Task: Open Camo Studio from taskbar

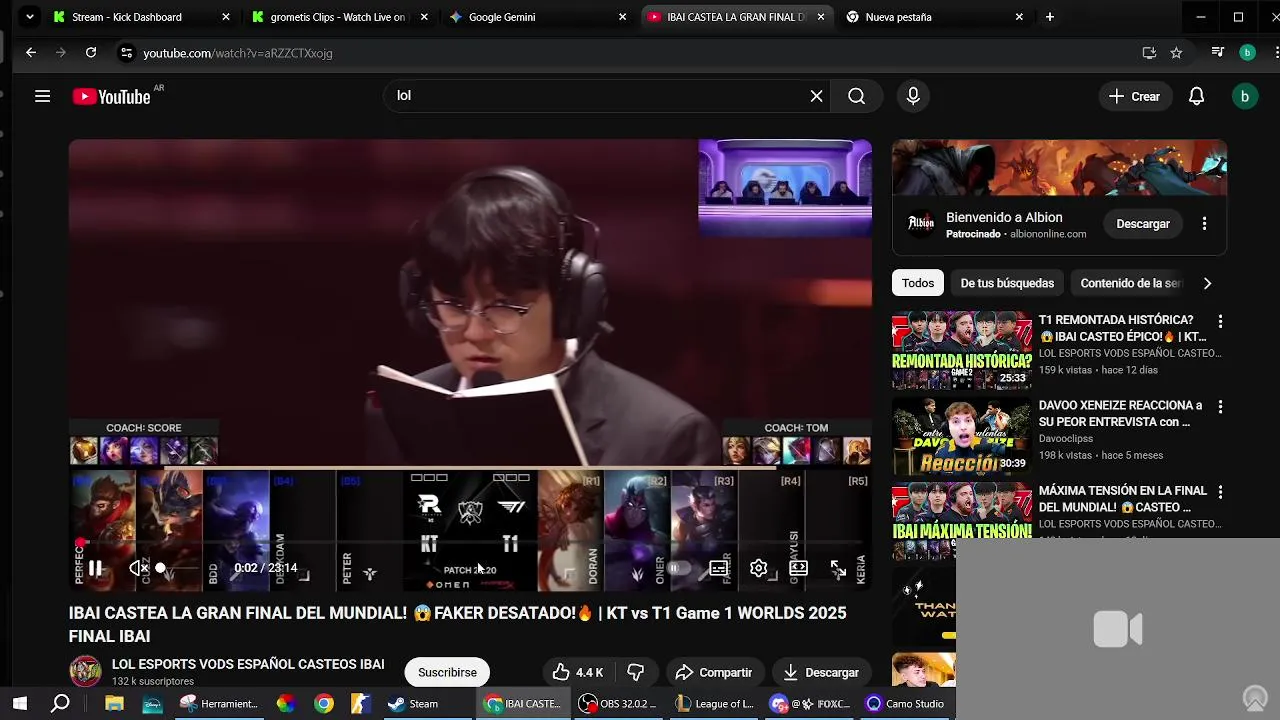Action: click(904, 704)
